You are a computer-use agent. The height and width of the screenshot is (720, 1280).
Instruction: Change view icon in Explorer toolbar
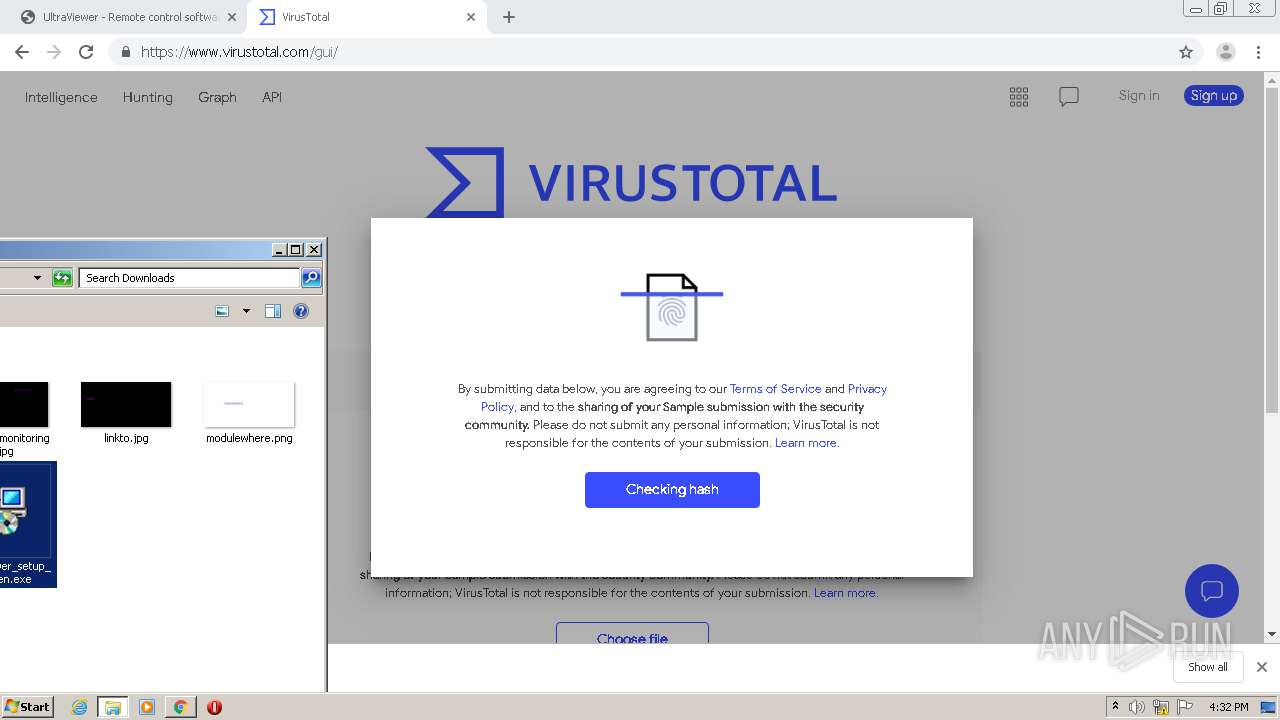tap(222, 311)
